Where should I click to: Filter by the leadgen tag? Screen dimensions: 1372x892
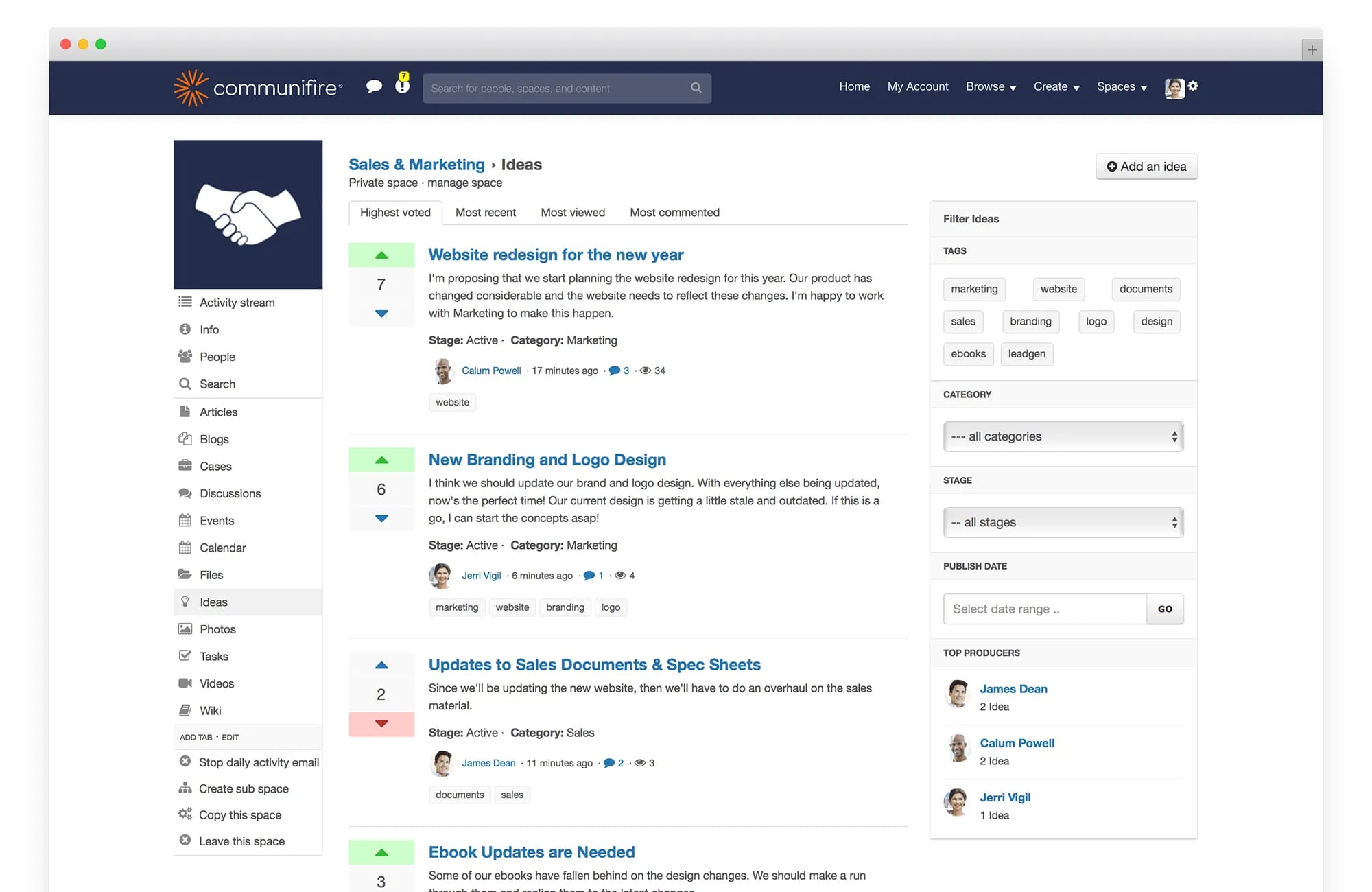1026,354
